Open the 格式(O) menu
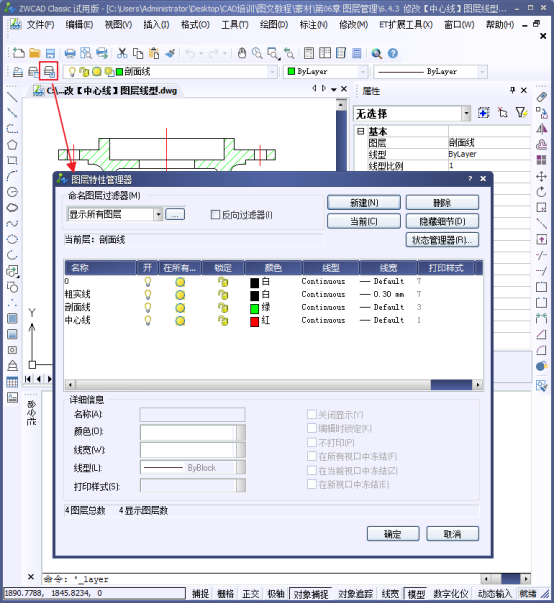The height and width of the screenshot is (604, 554). point(195,25)
